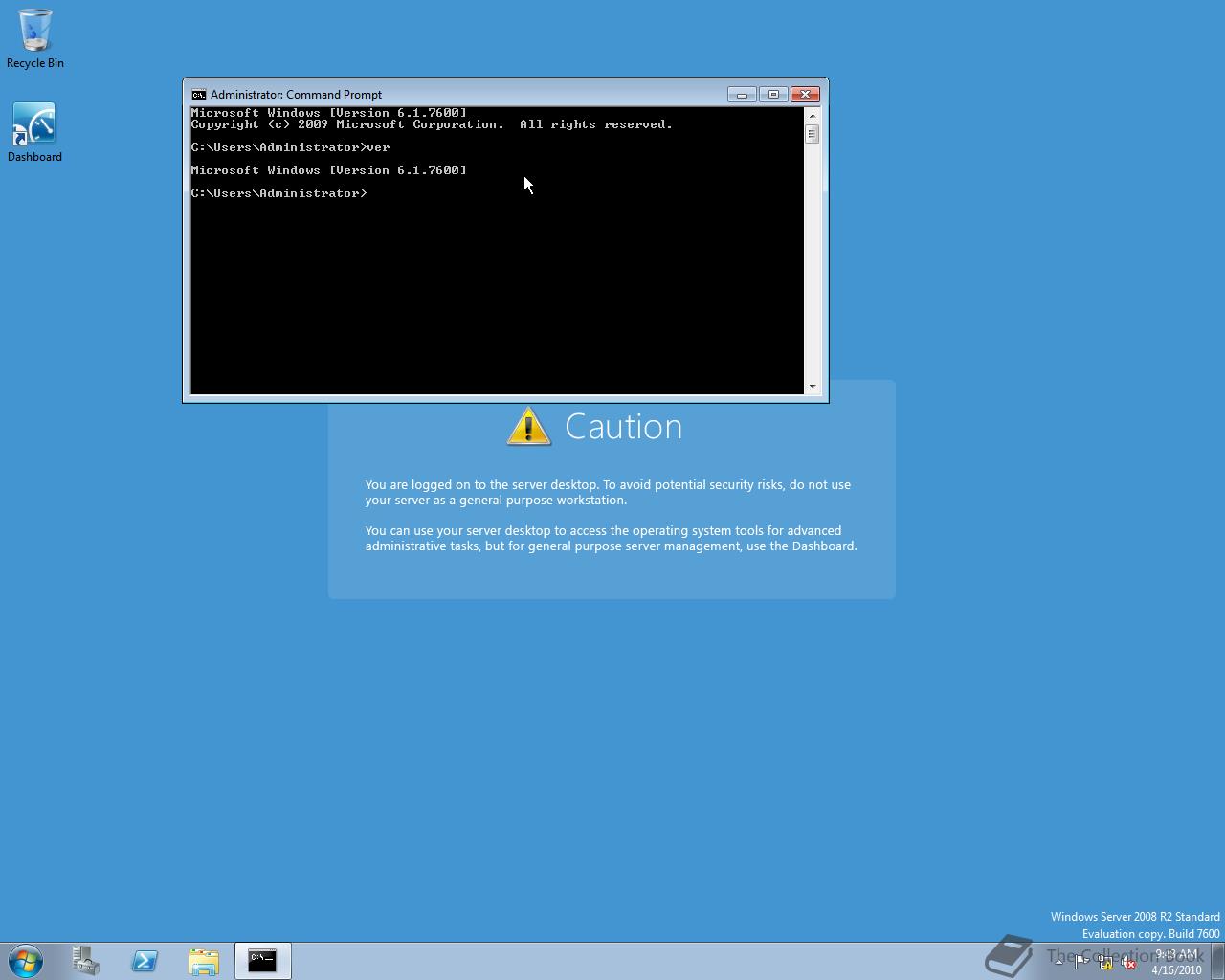Click the 'Caution' heading text
This screenshot has width=1225, height=980.
(x=624, y=427)
